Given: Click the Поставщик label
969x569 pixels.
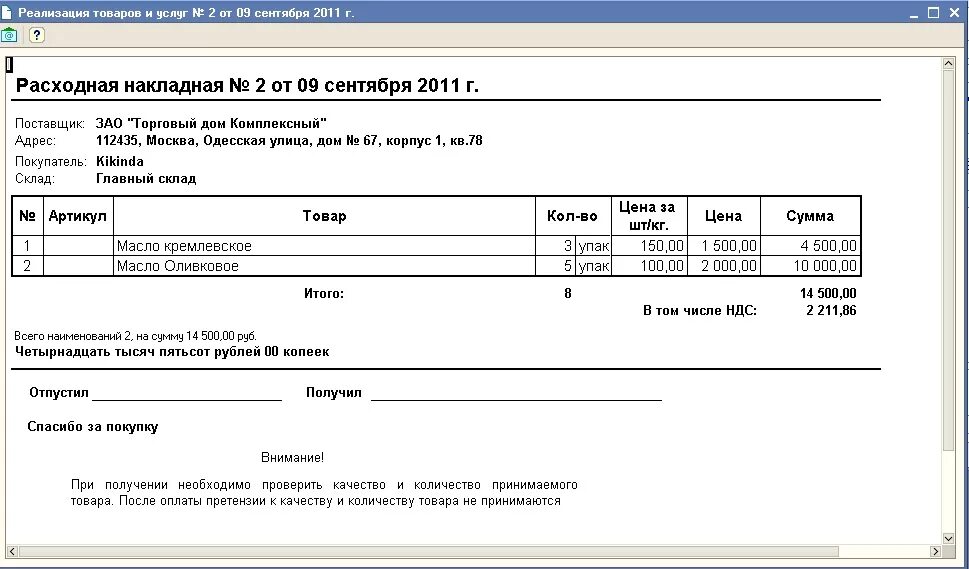Looking at the screenshot, I should pos(49,124).
